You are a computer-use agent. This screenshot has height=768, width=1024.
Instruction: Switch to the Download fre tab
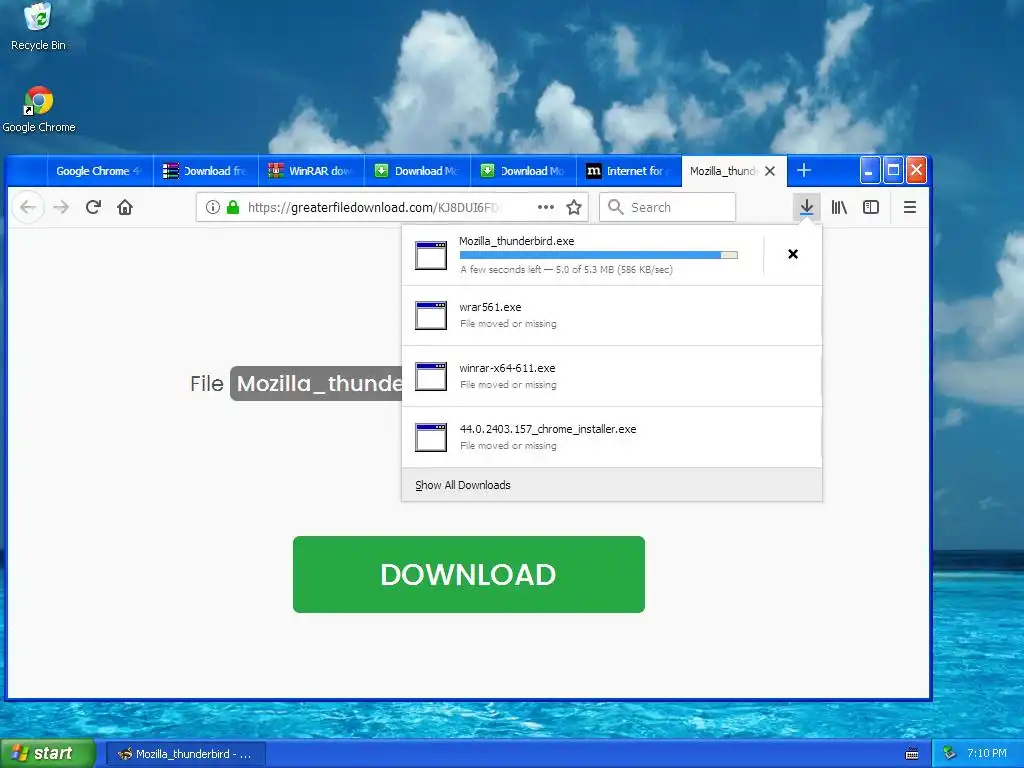click(206, 171)
